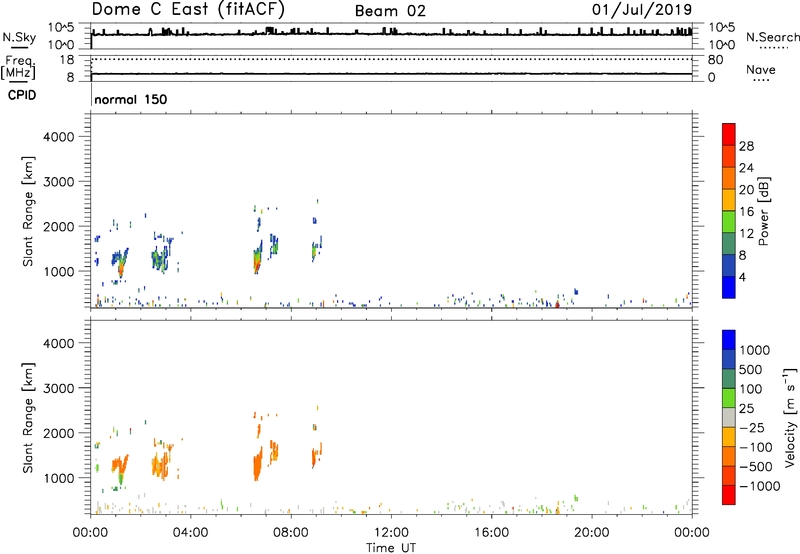Click "-500" on the velocity colorbar

755,467
